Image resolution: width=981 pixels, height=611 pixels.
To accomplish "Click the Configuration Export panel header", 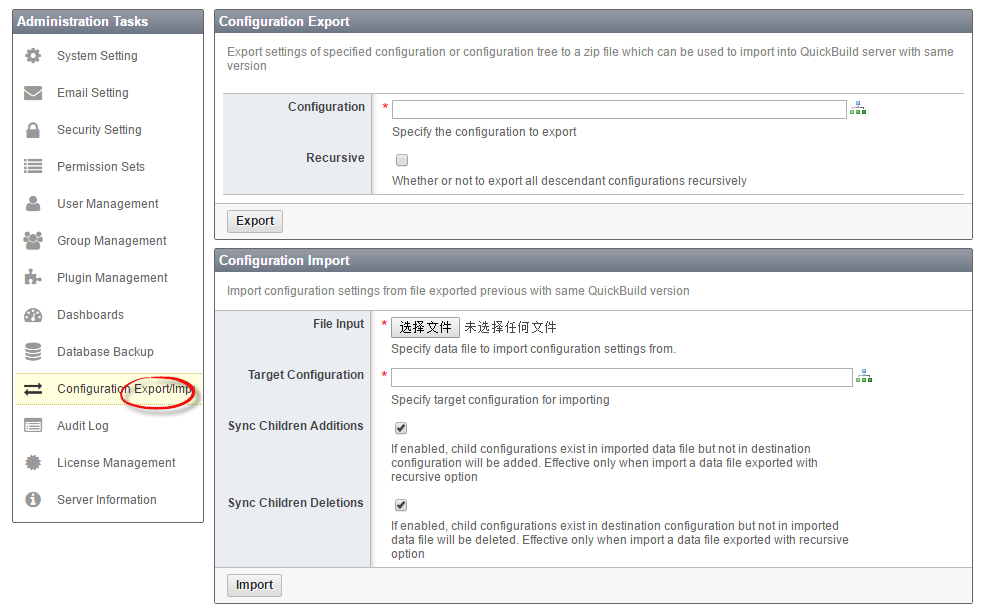I will (x=593, y=21).
